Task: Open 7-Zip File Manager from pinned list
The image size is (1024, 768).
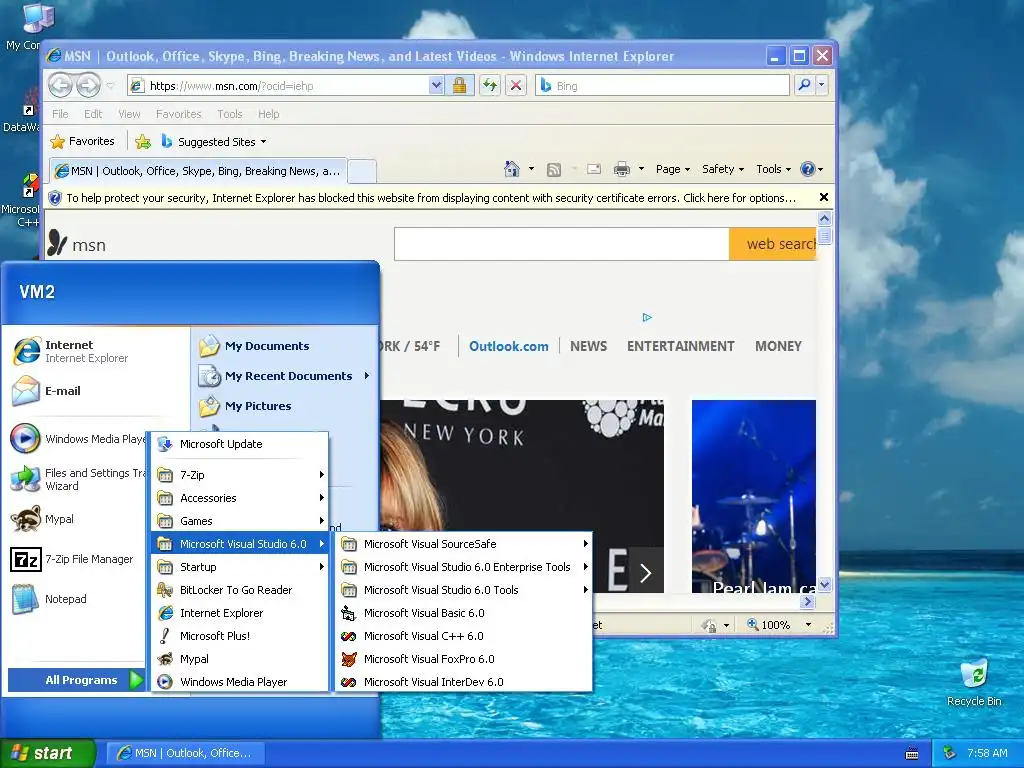Action: coord(73,560)
